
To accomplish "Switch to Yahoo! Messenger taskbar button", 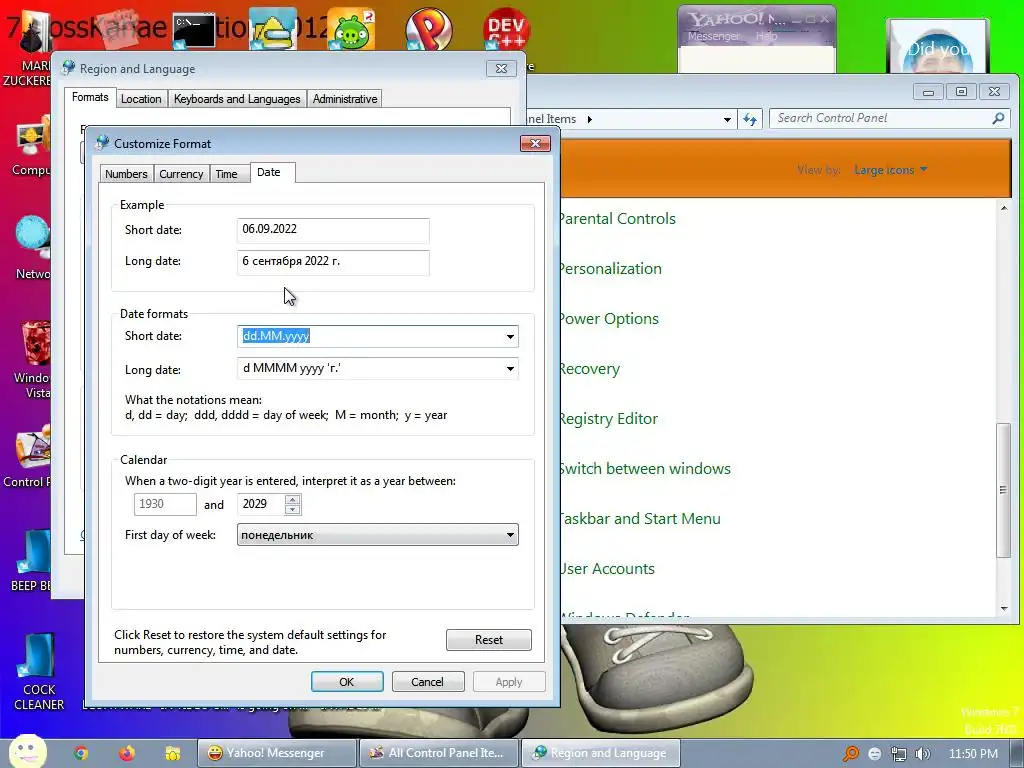I will pyautogui.click(x=276, y=753).
